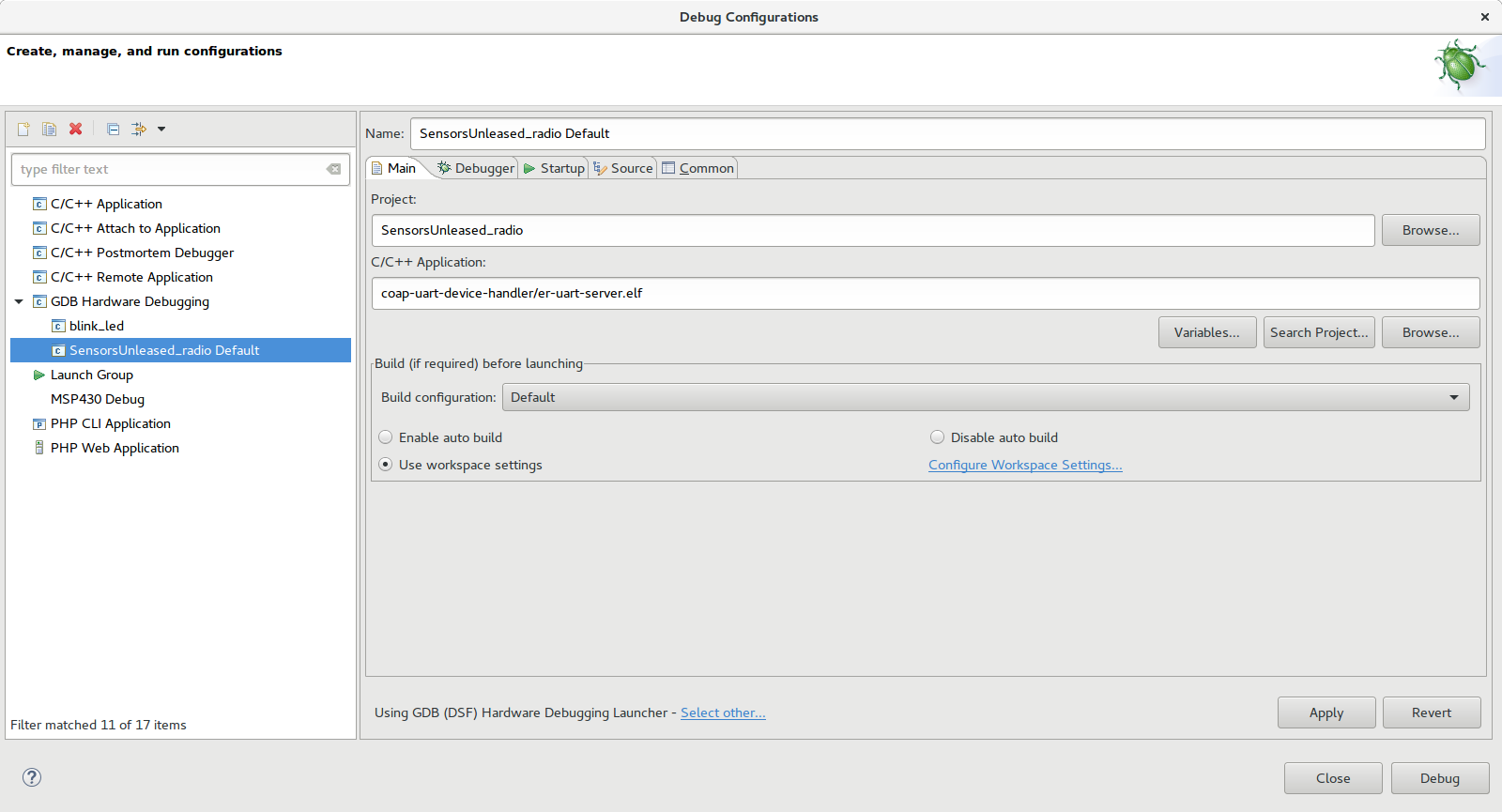1502x812 pixels.
Task: Select the blink_led configuration
Action: pos(97,326)
